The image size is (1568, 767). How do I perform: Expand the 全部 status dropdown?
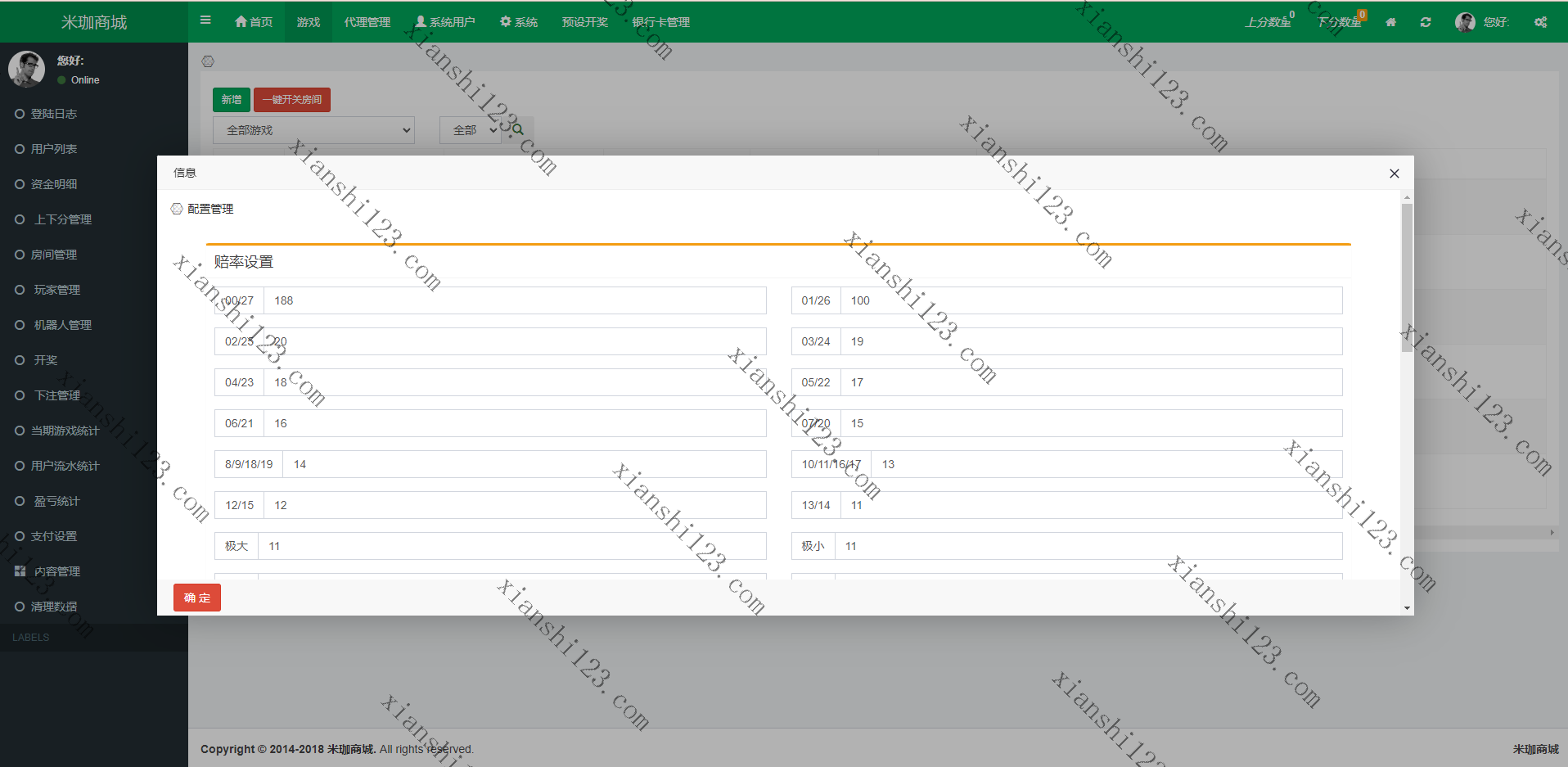(471, 130)
